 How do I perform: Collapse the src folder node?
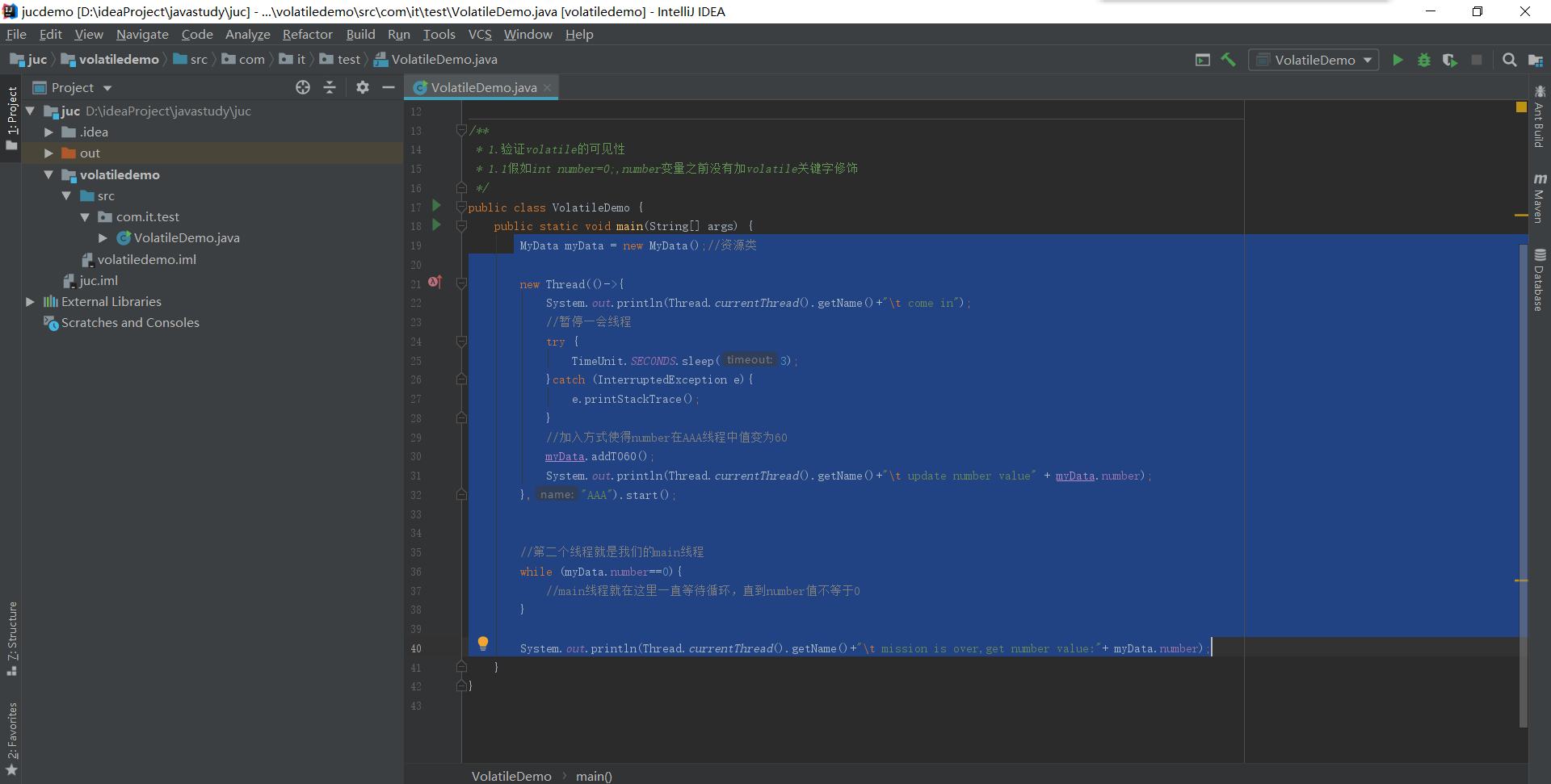click(x=66, y=195)
